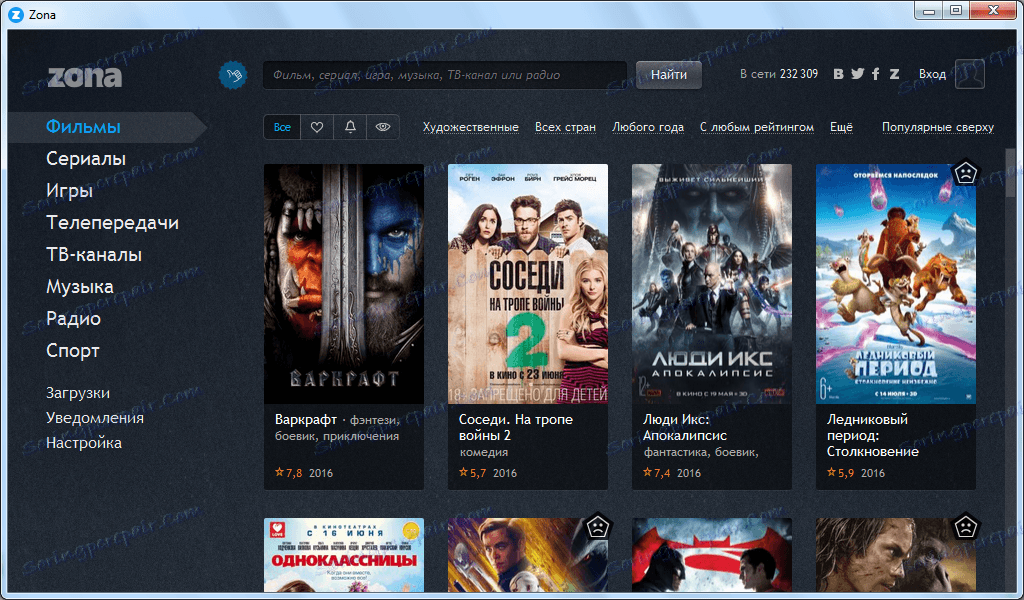Click the 7,8 rating of Варкрафт
Screen dimensions: 1024x600
289,473
